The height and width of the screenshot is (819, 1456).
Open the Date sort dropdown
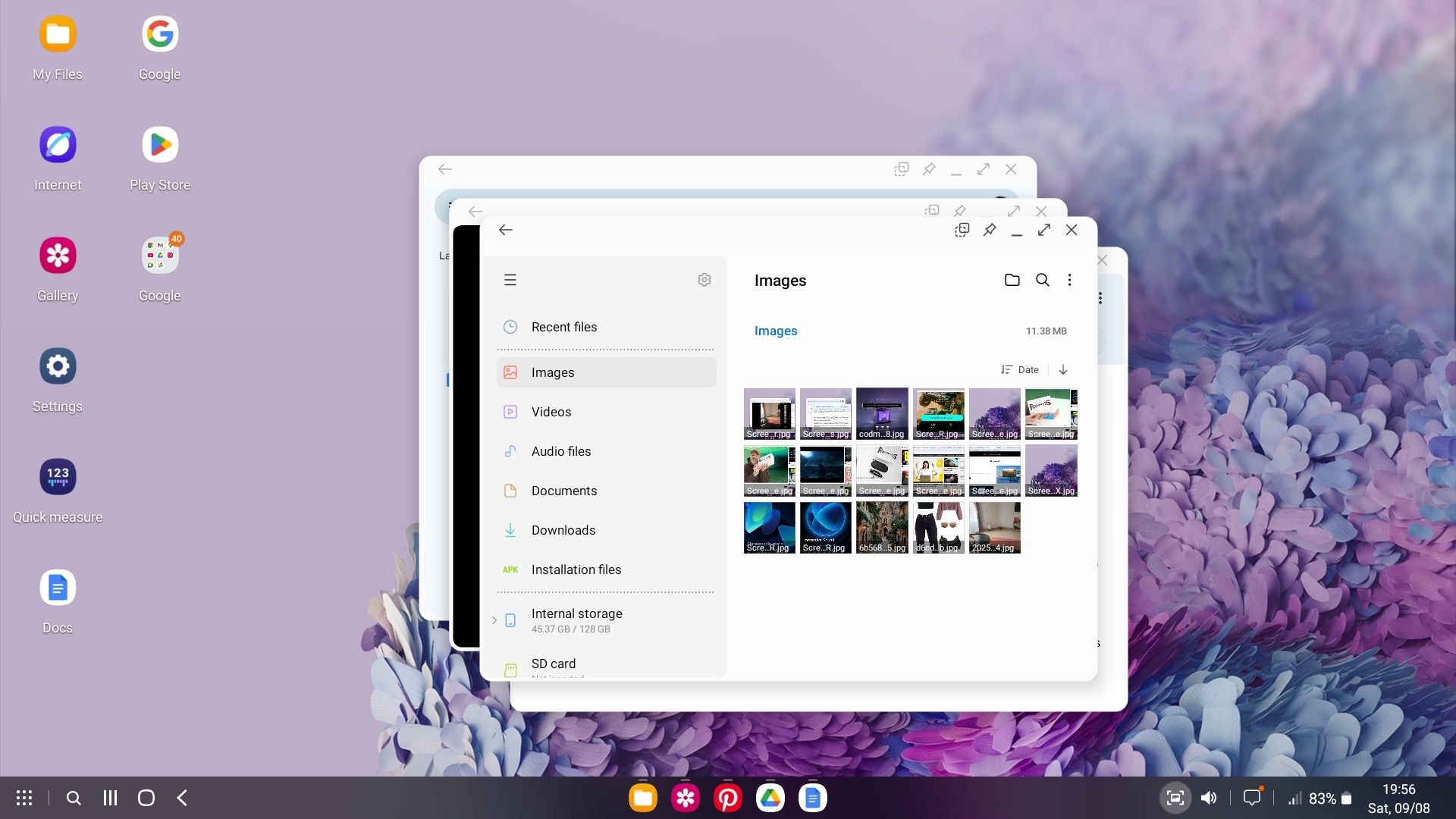point(1020,369)
